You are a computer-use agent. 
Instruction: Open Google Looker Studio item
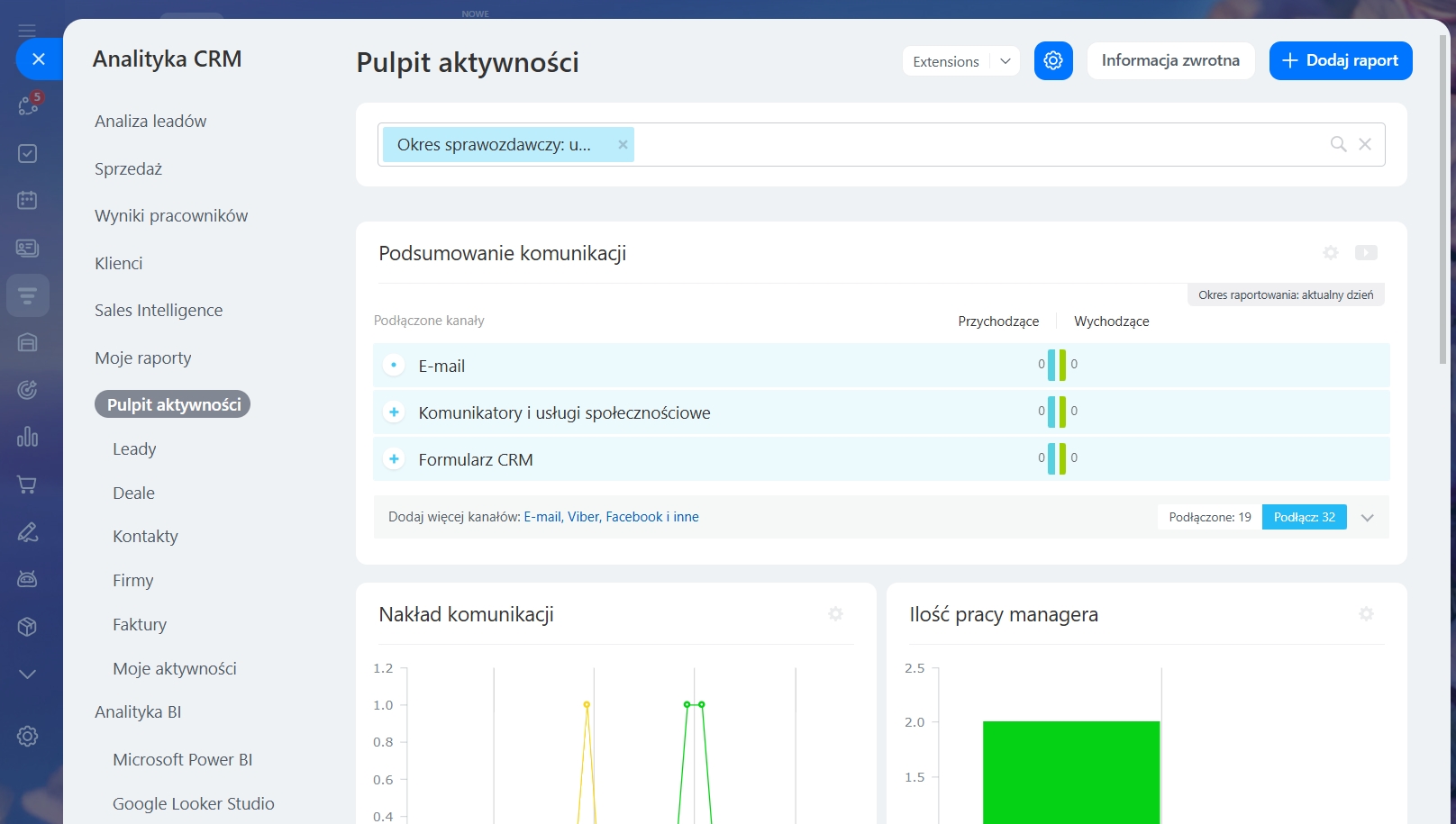coord(194,803)
